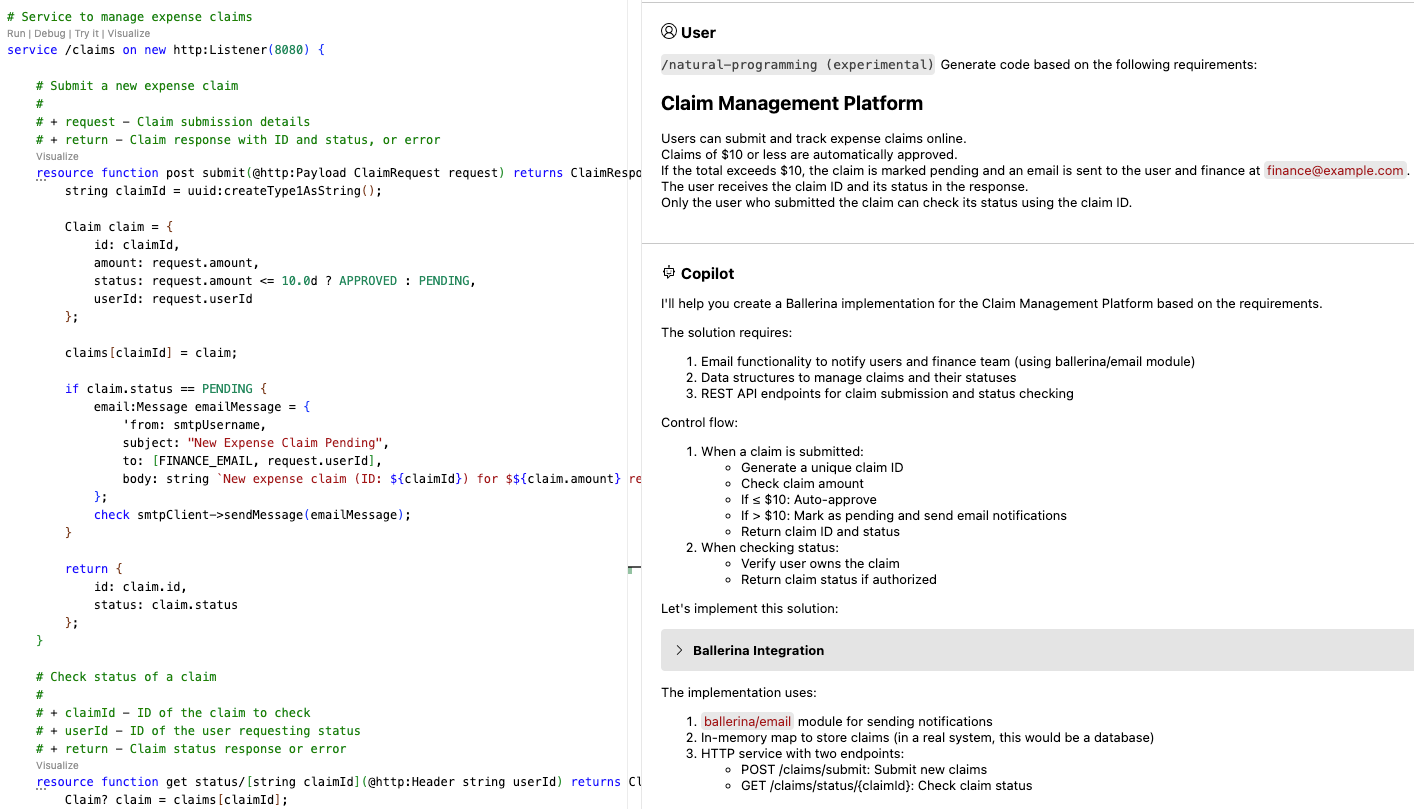Click the 'check smtpClient->sendMessage(emailMessage);' line
Image resolution: width=1414 pixels, height=809 pixels.
[x=252, y=515]
